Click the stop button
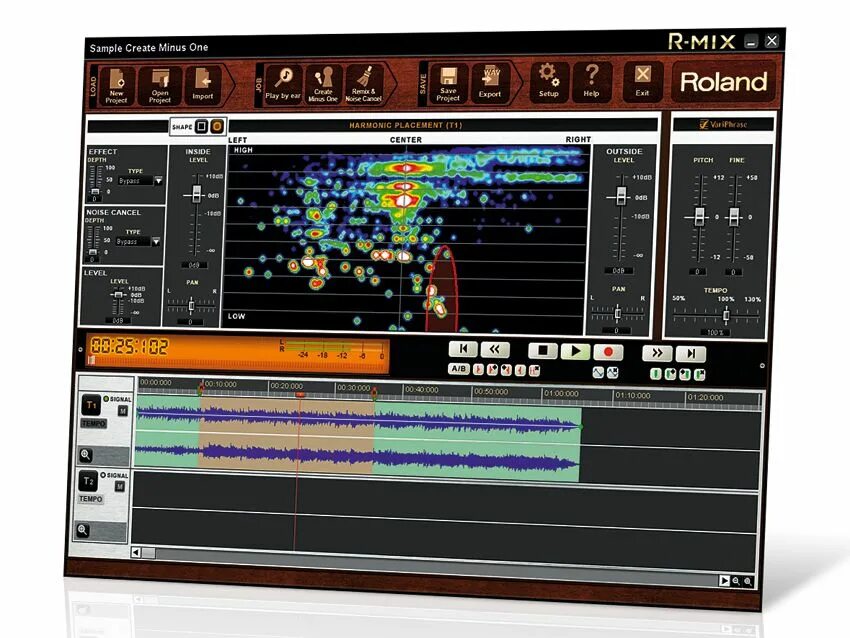The image size is (850, 638). (x=543, y=351)
